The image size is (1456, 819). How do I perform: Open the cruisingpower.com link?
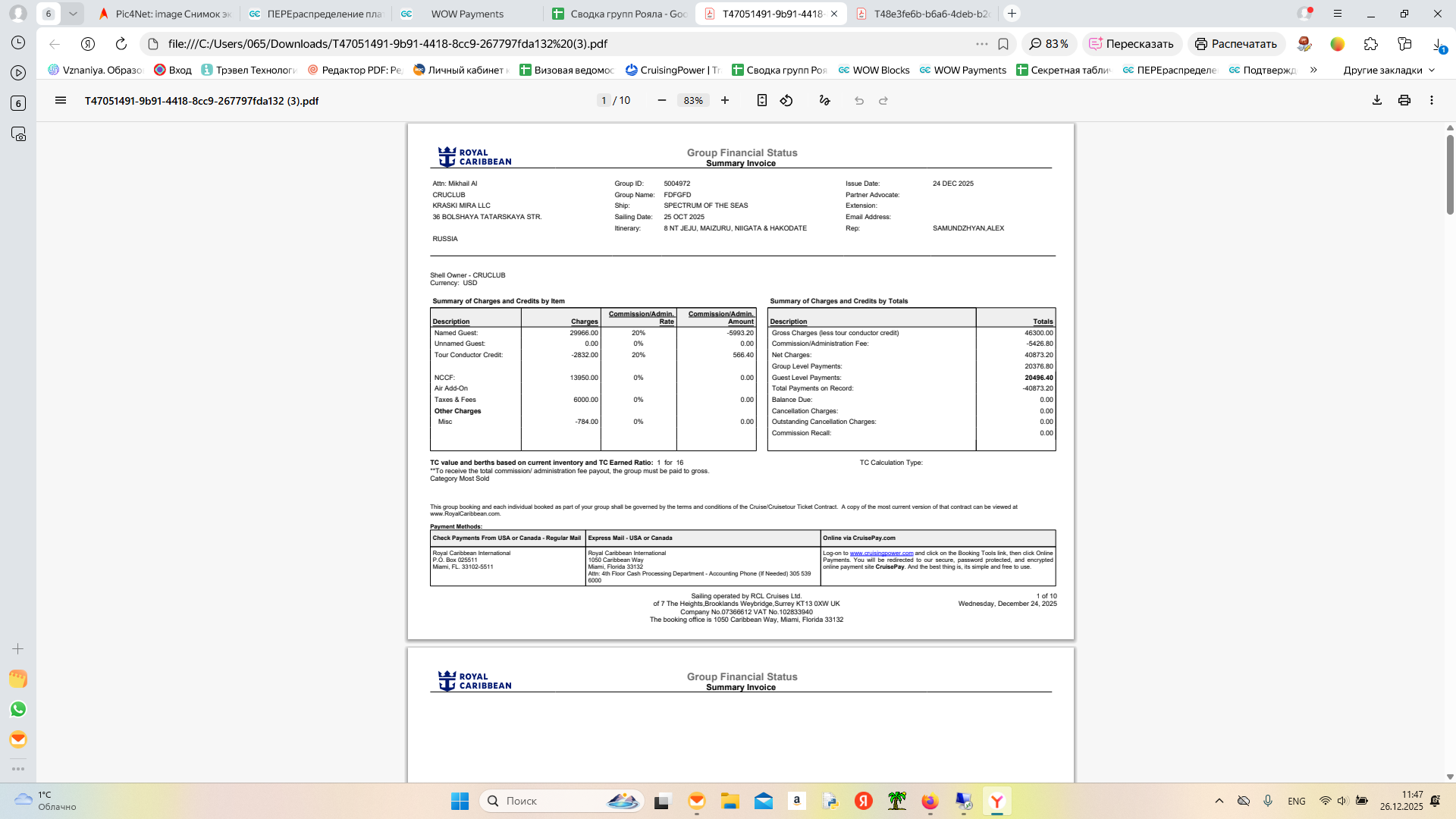(881, 554)
